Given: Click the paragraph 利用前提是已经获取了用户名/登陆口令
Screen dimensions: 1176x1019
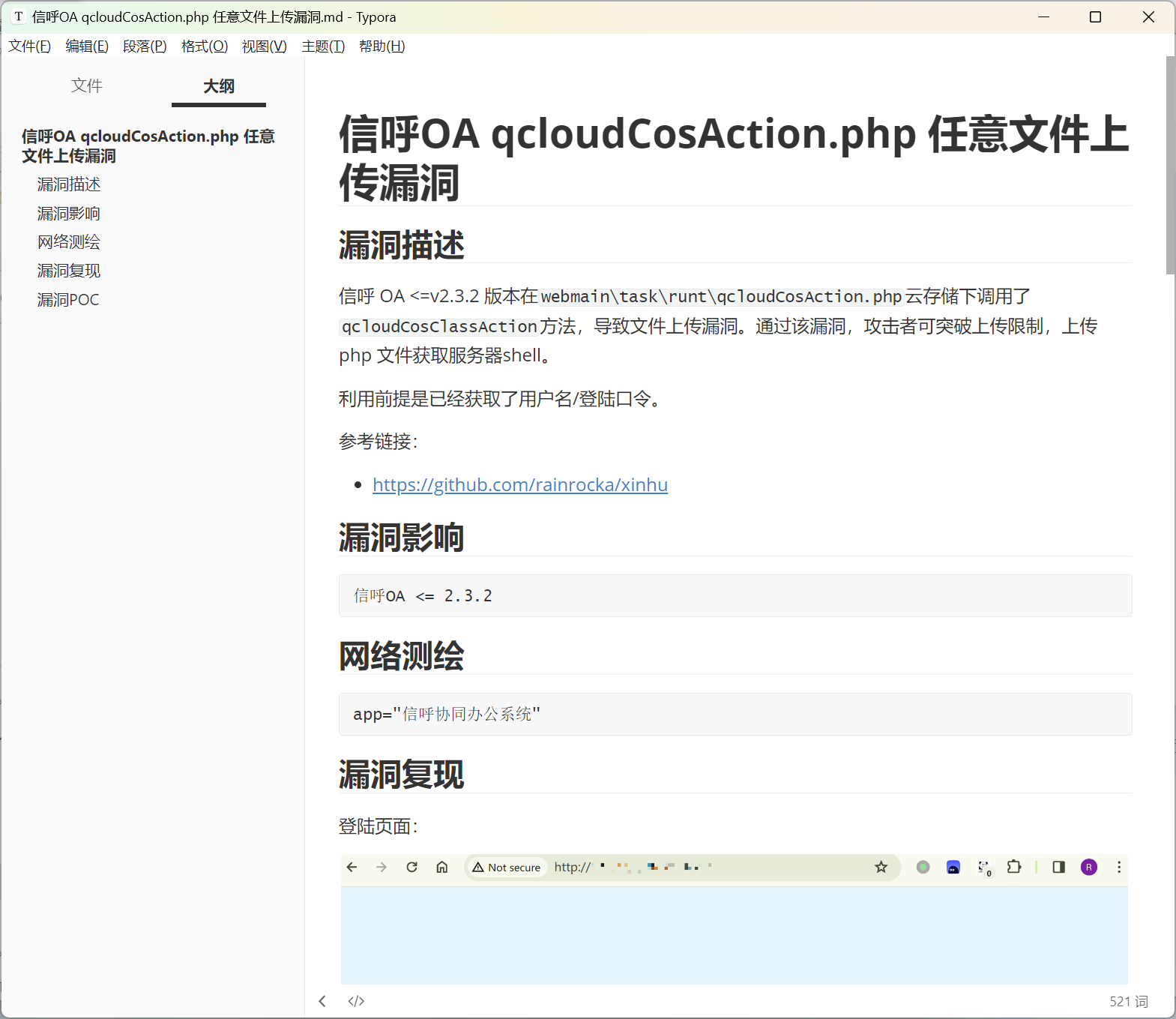Looking at the screenshot, I should (501, 399).
